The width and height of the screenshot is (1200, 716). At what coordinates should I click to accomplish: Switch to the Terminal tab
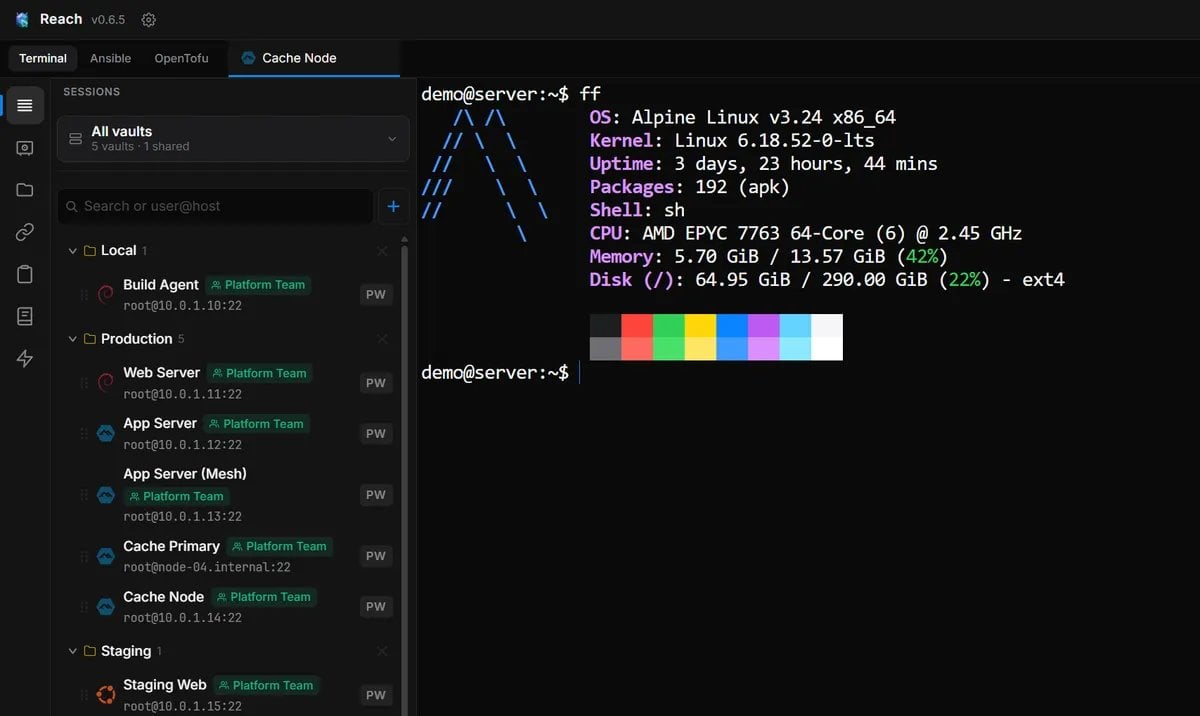click(43, 58)
